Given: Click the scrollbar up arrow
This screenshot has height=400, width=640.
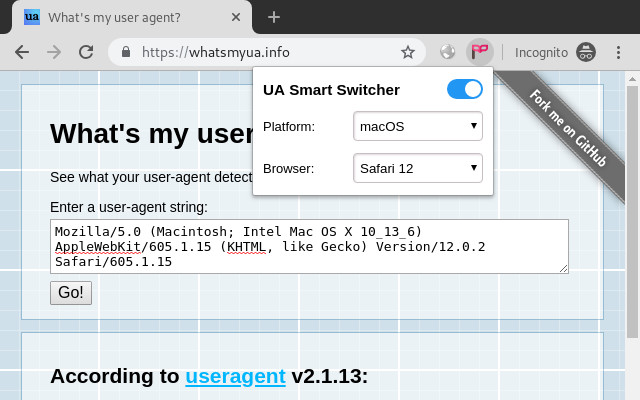Looking at the screenshot, I should (632, 79).
